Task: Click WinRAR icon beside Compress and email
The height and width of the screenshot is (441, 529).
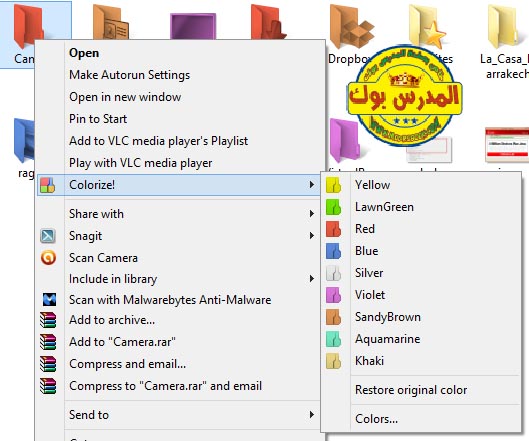Action: pos(48,364)
